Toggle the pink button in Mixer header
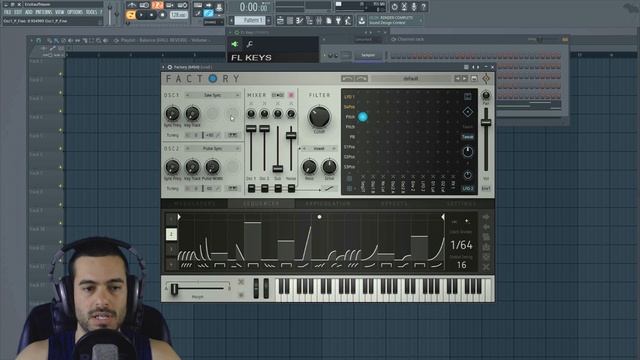 291,95
